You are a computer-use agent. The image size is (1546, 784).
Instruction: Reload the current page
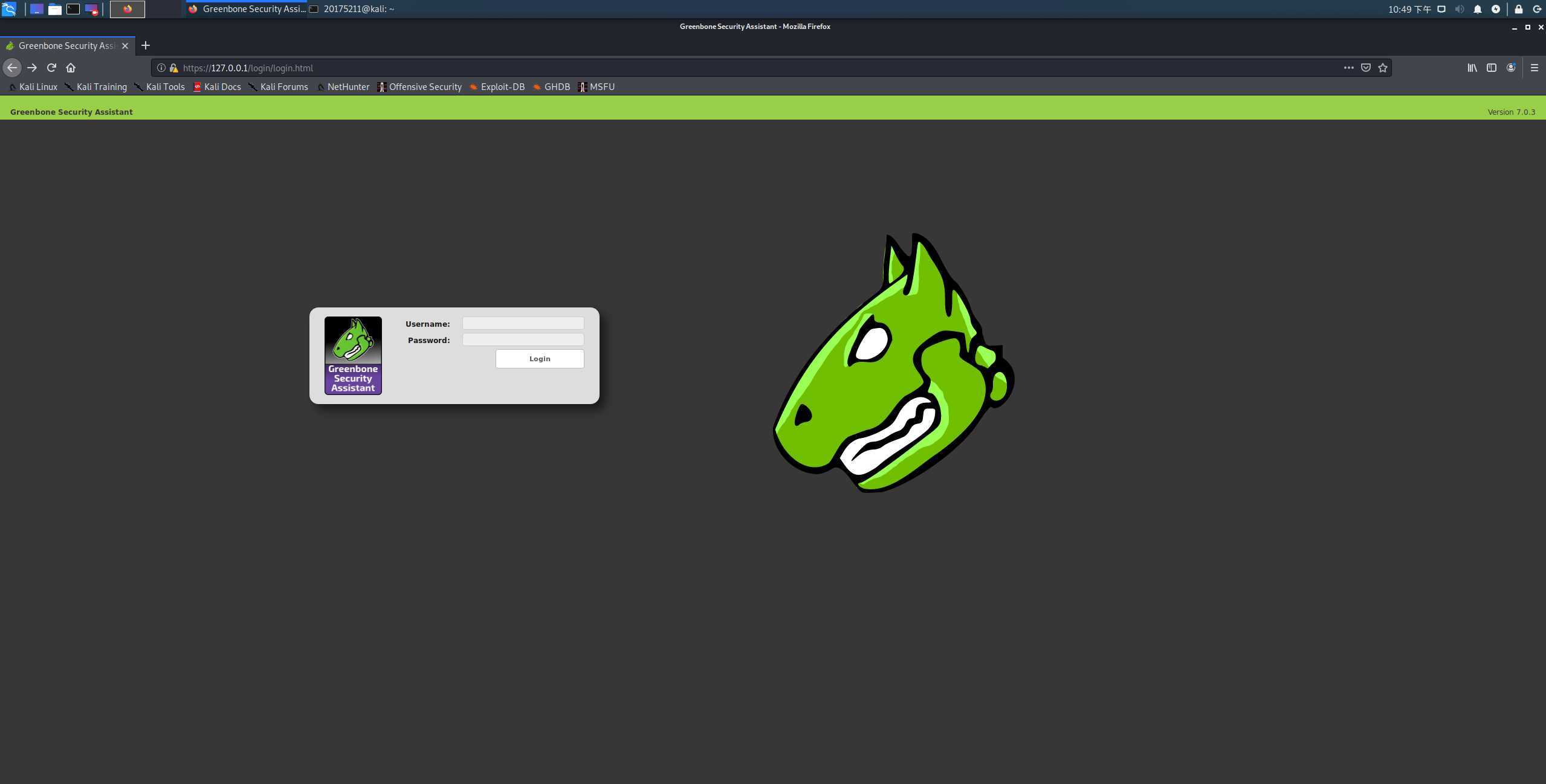click(x=51, y=68)
